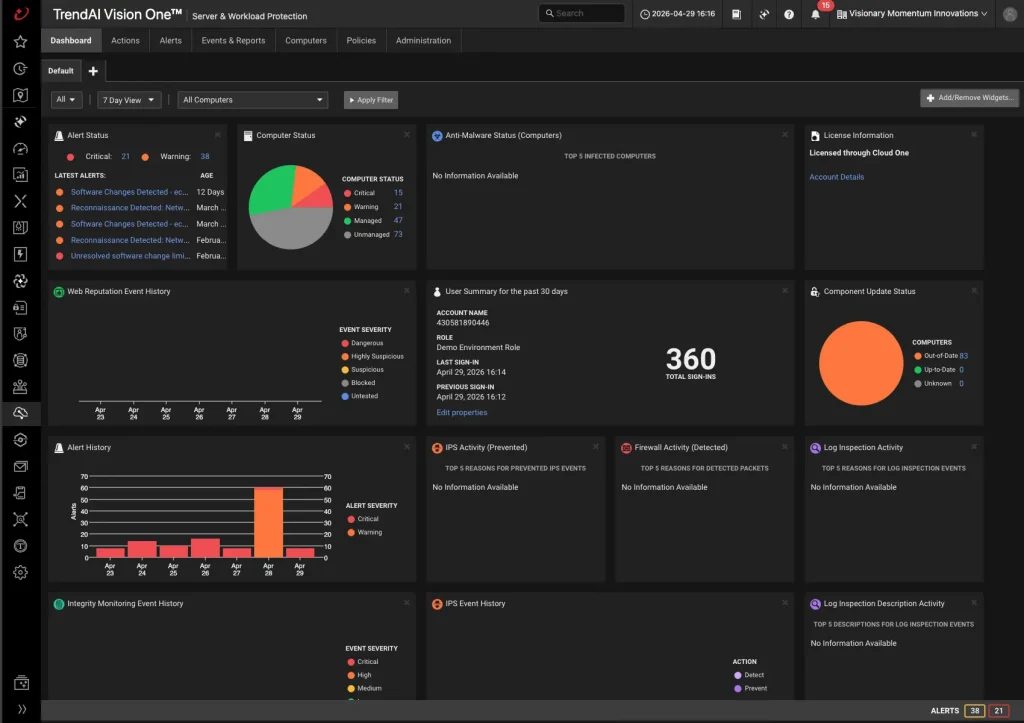The height and width of the screenshot is (723, 1024).
Task: Open the Events & Reports tab
Action: [x=233, y=40]
